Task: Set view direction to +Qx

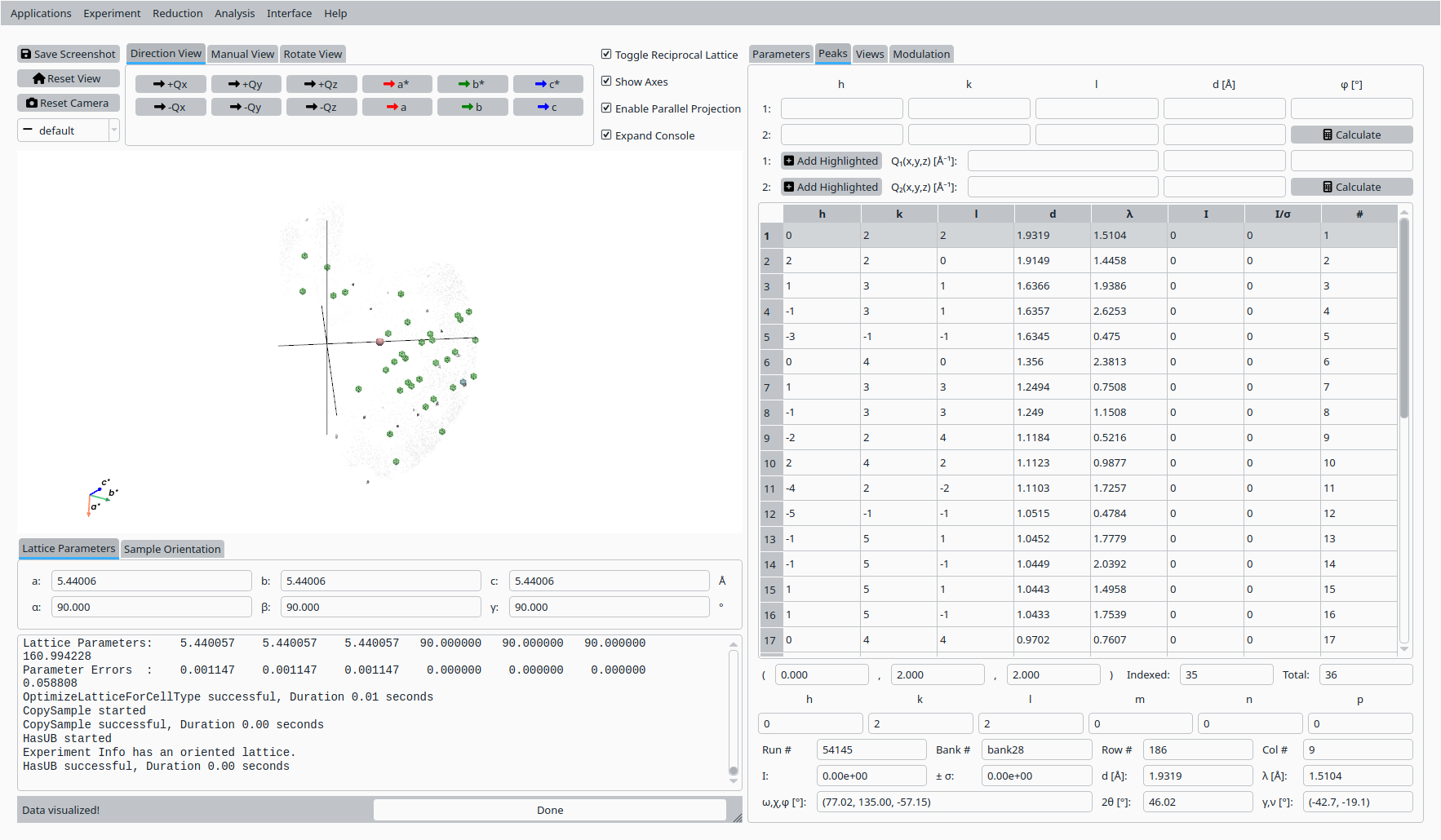Action: point(171,84)
